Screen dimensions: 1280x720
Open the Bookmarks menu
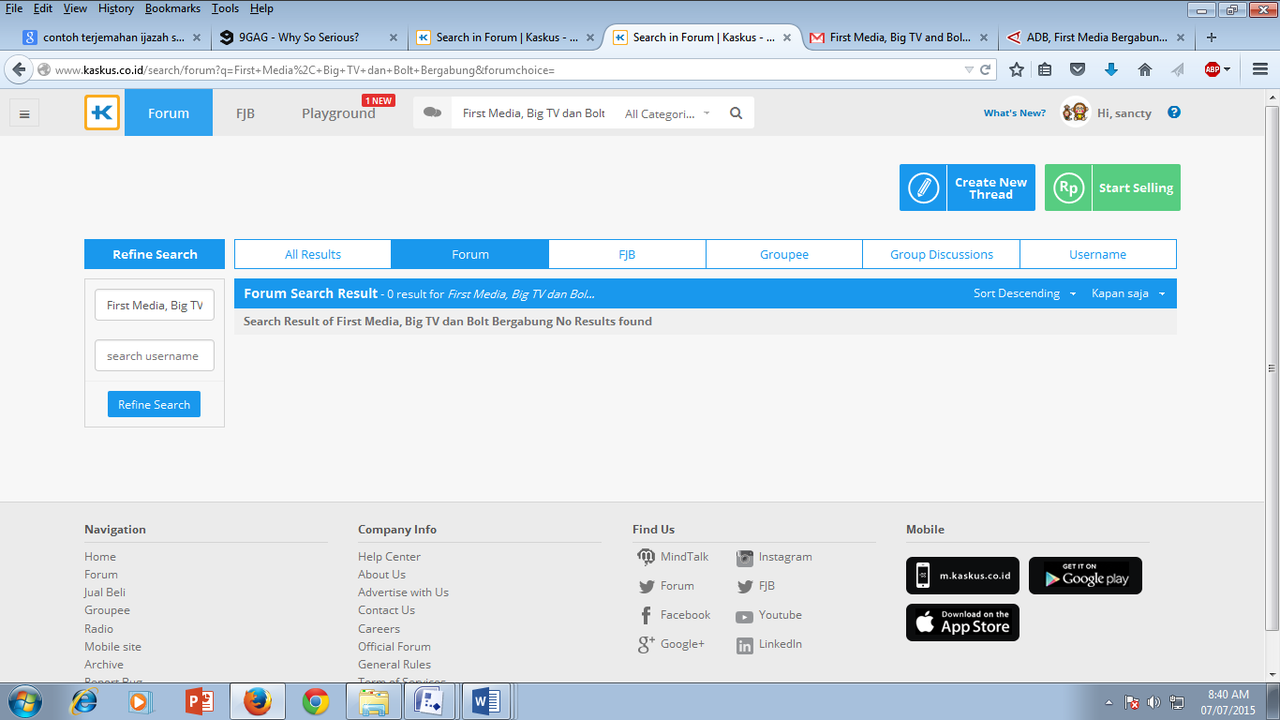click(172, 8)
